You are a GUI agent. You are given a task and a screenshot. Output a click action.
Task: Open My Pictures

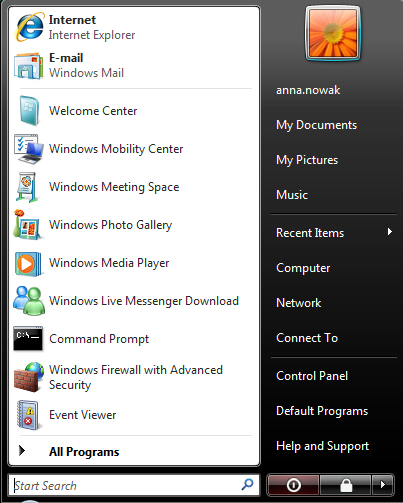[307, 160]
